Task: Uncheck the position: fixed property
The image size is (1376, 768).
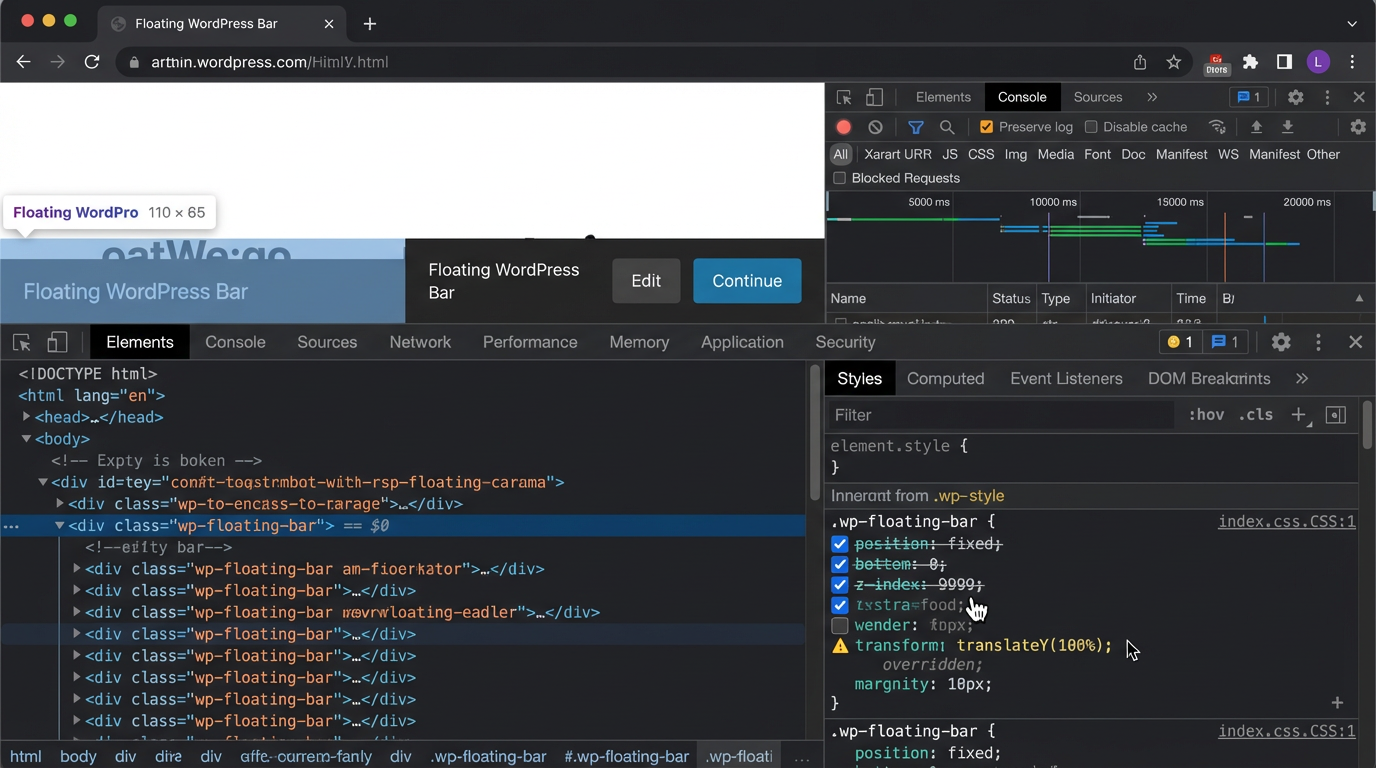Action: tap(840, 544)
